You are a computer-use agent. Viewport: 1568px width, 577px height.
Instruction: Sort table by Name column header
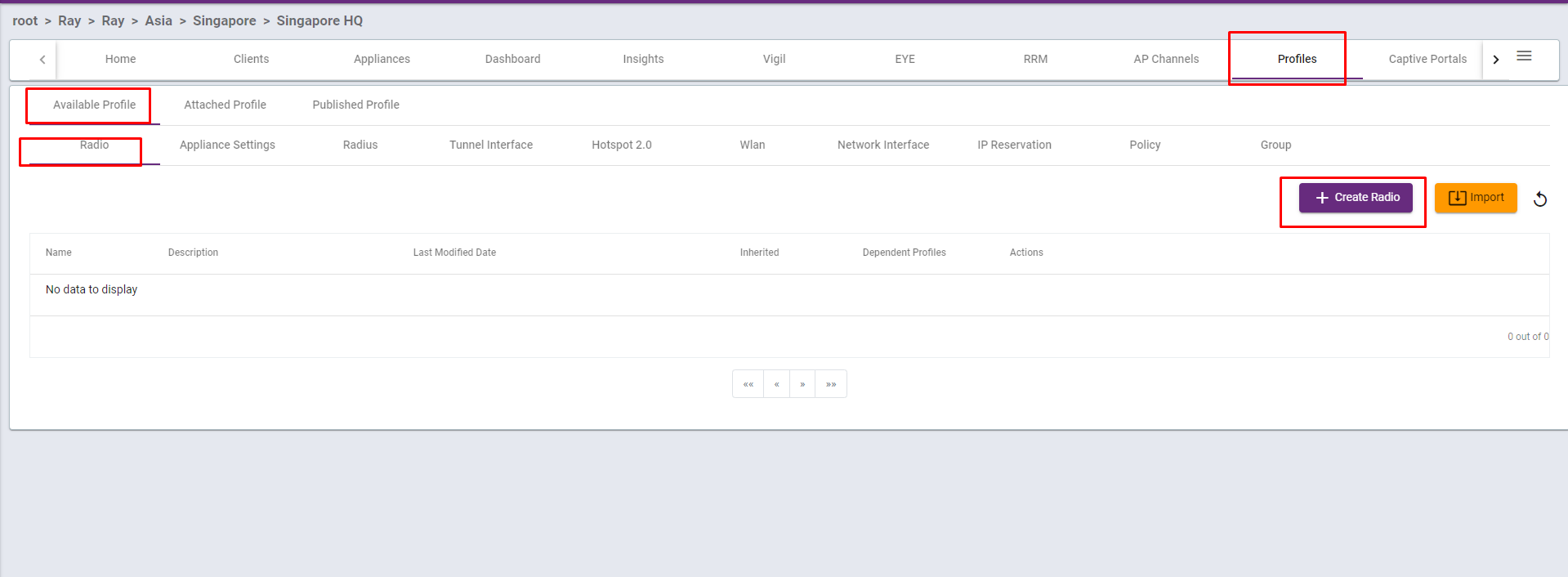pyautogui.click(x=59, y=253)
